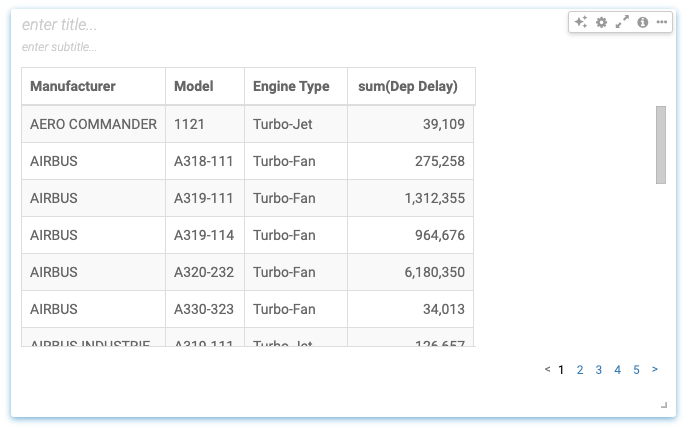Click the previous page arrow

(547, 369)
